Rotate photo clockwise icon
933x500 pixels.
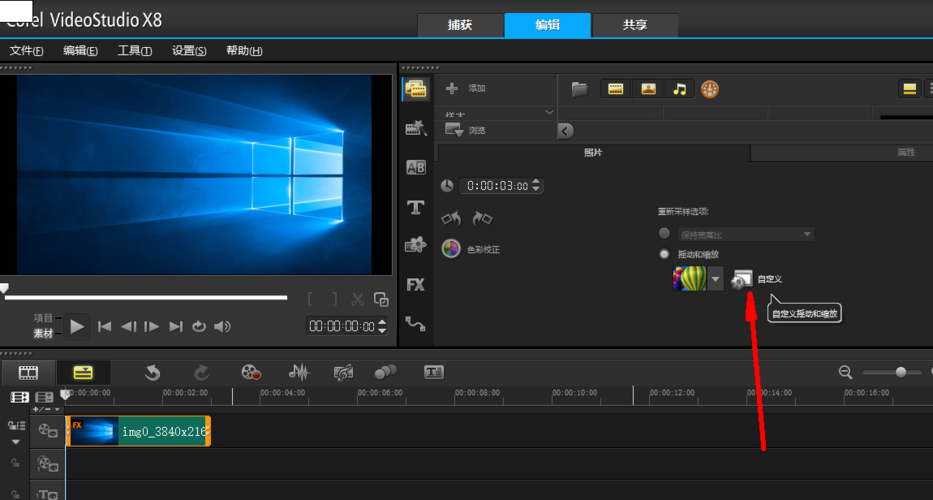[x=482, y=218]
